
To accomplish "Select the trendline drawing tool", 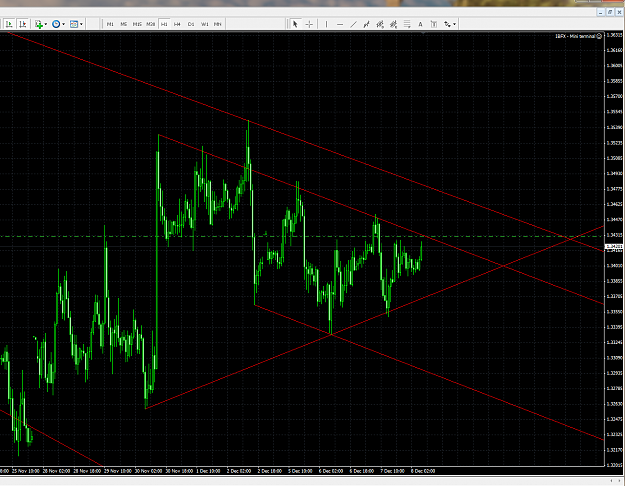I will [x=353, y=24].
